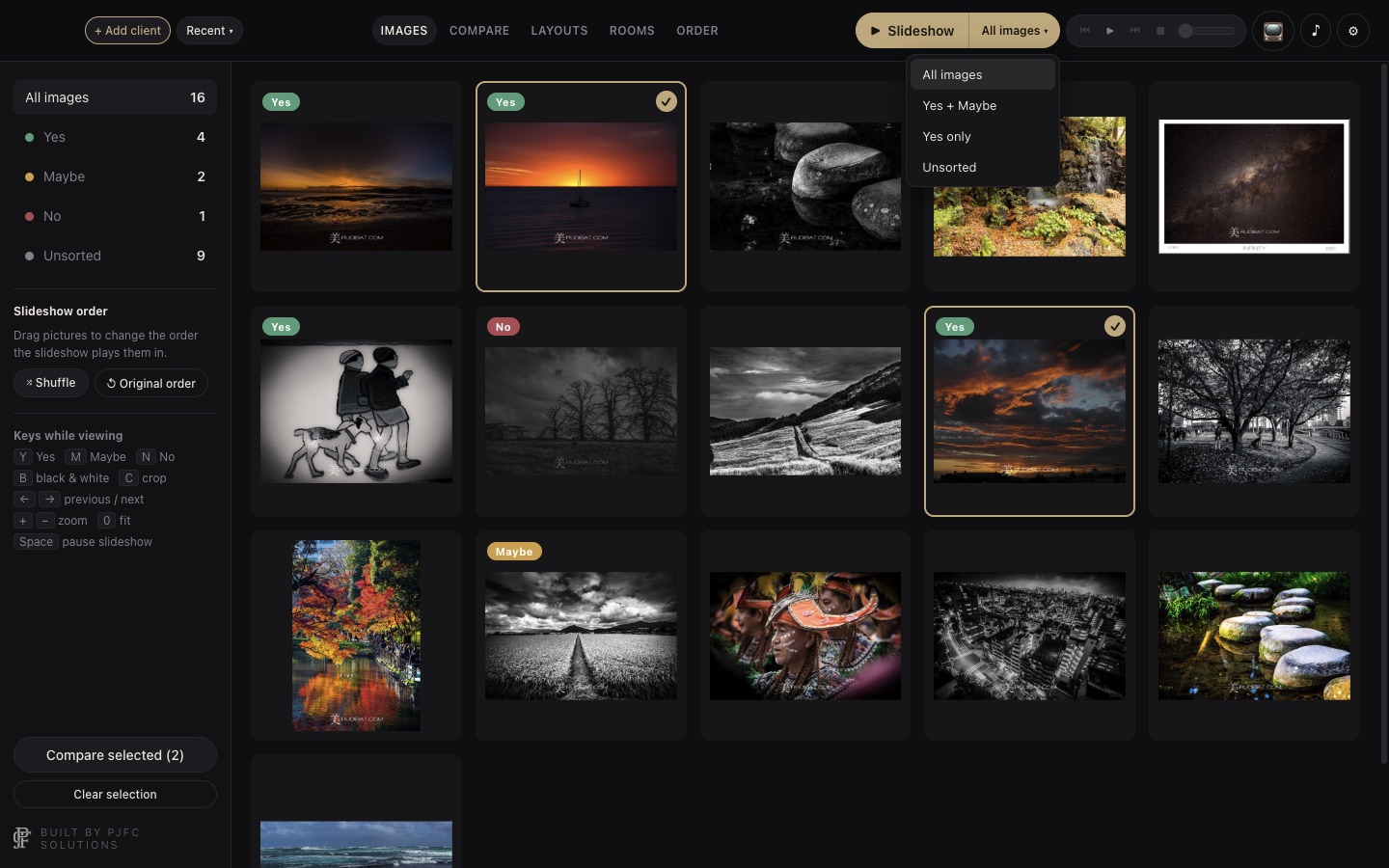Adjust the slideshow speed slider

pos(1206,31)
